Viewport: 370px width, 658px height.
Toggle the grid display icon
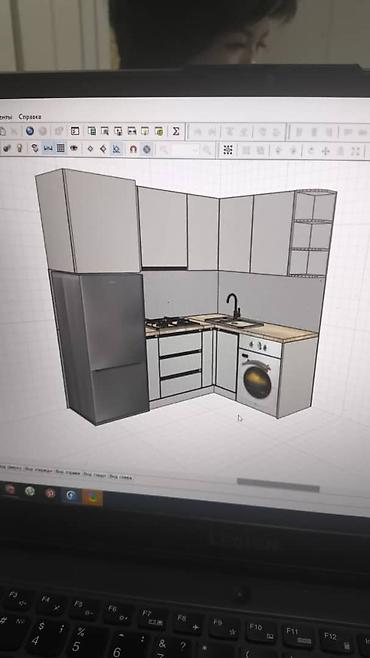61,148
